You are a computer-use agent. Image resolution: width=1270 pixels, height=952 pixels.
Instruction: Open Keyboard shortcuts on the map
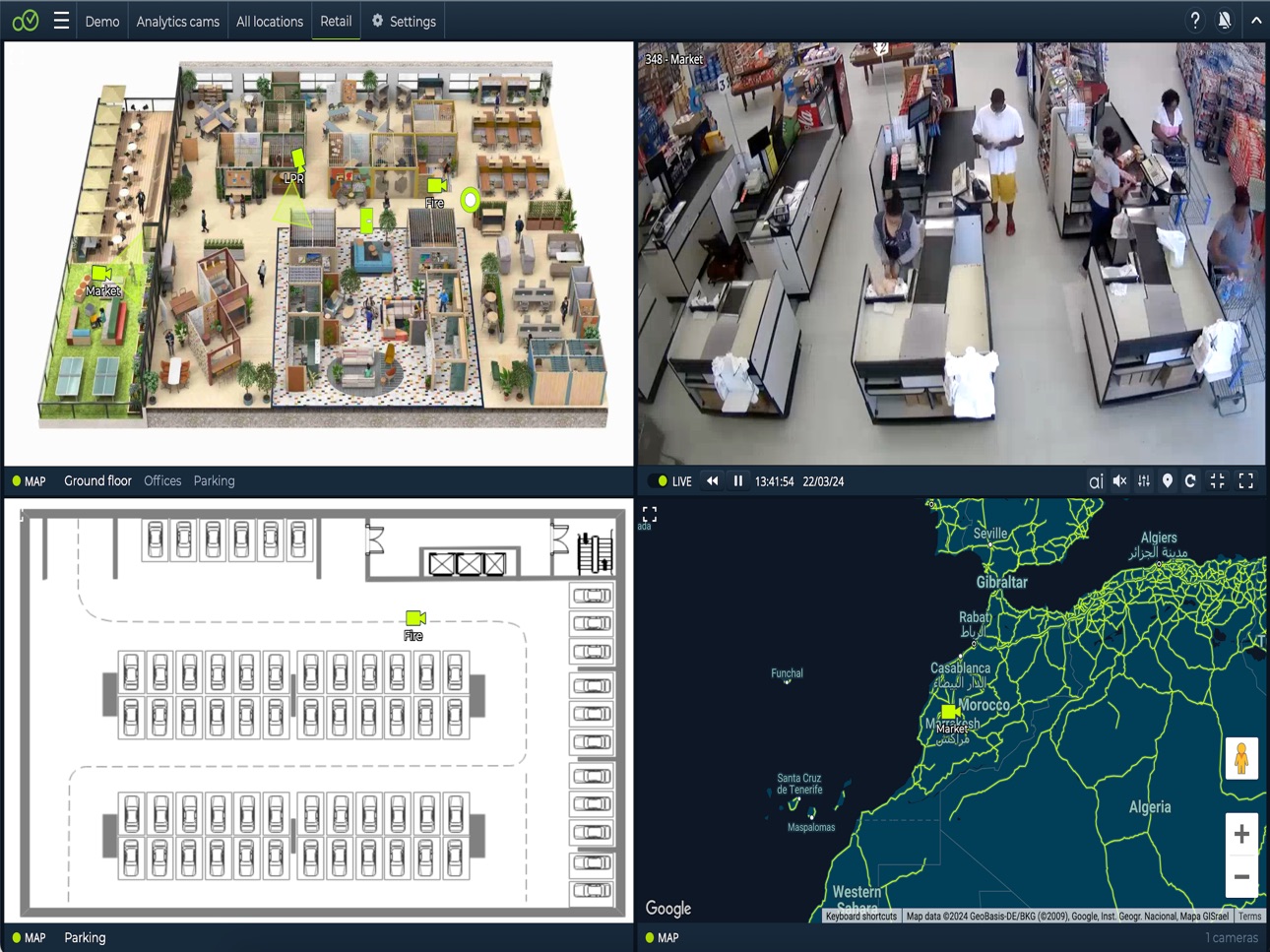(861, 916)
